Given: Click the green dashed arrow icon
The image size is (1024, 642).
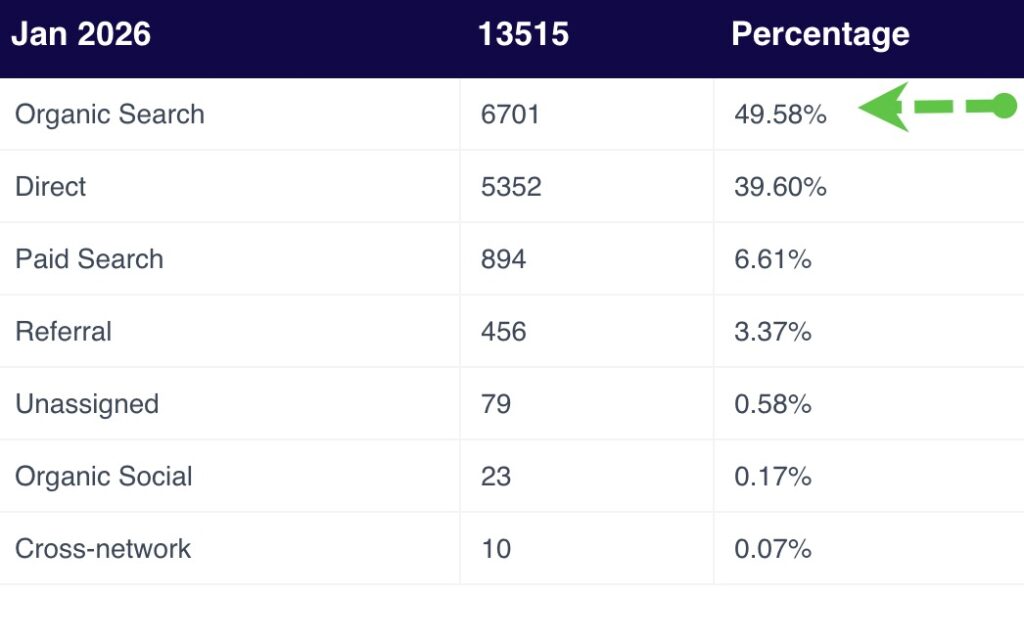Looking at the screenshot, I should pos(935,107).
